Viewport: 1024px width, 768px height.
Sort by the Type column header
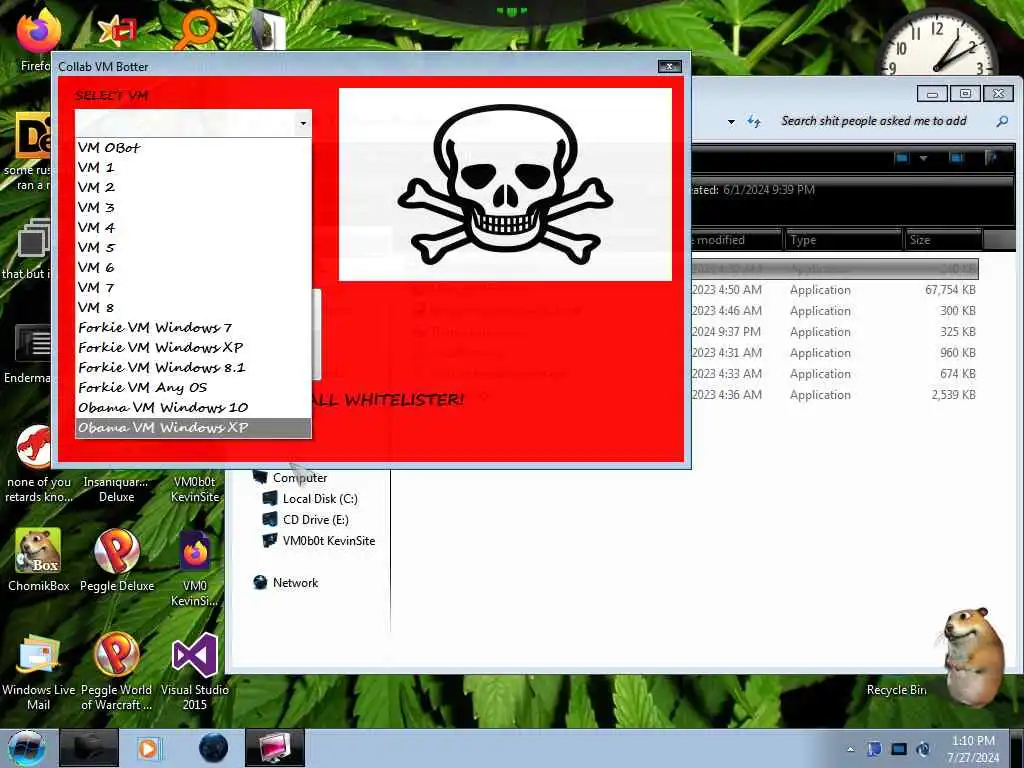[x=843, y=240]
